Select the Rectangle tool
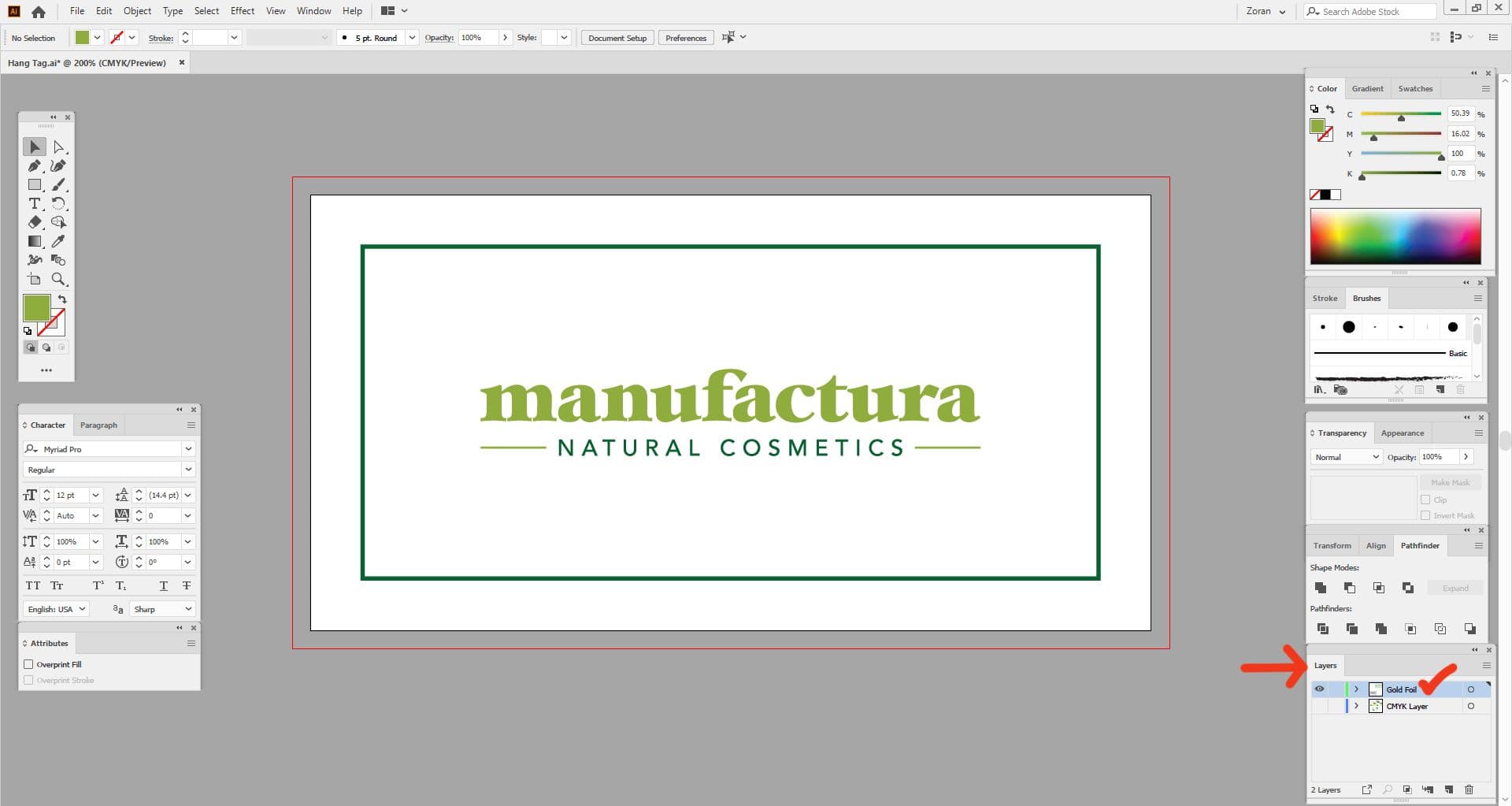This screenshot has width=1512, height=806. 35,184
